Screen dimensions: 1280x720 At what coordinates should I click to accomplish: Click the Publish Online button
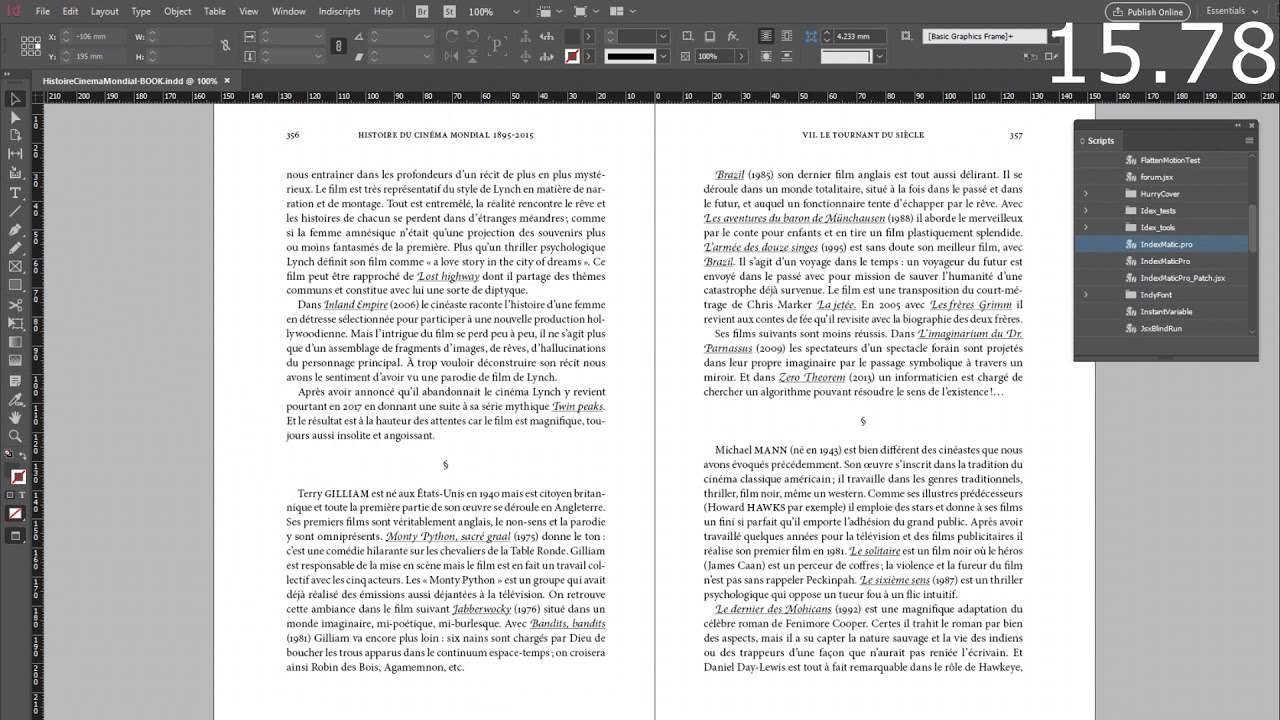[x=1147, y=12]
